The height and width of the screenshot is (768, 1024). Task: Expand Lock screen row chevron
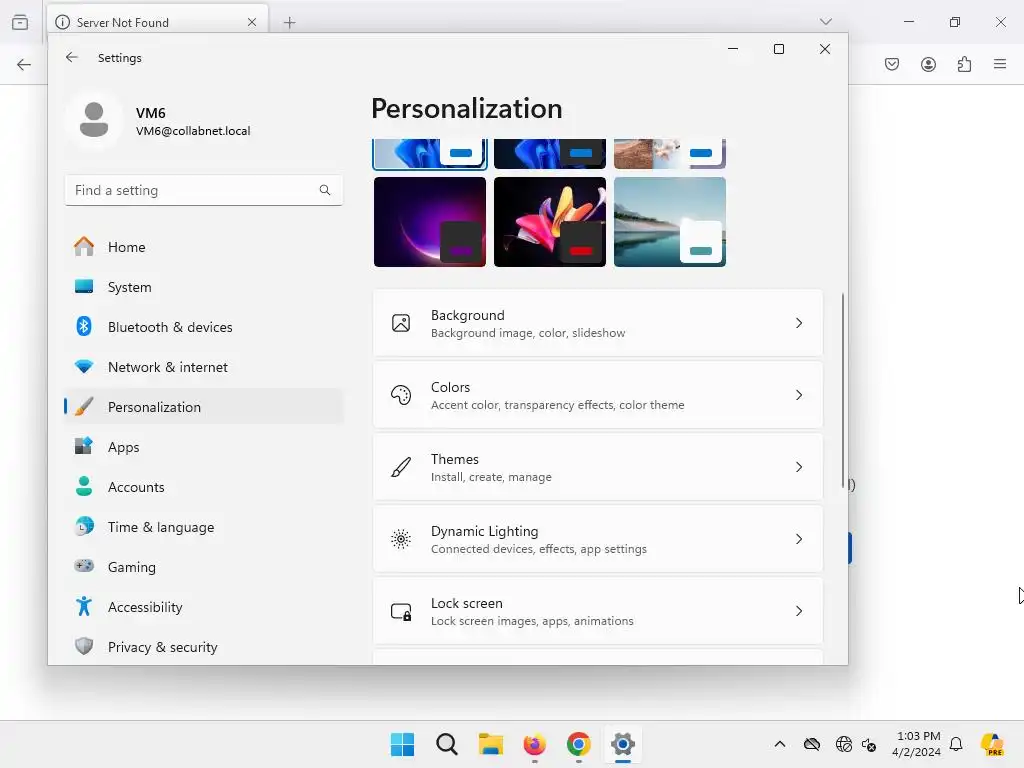[x=799, y=611]
